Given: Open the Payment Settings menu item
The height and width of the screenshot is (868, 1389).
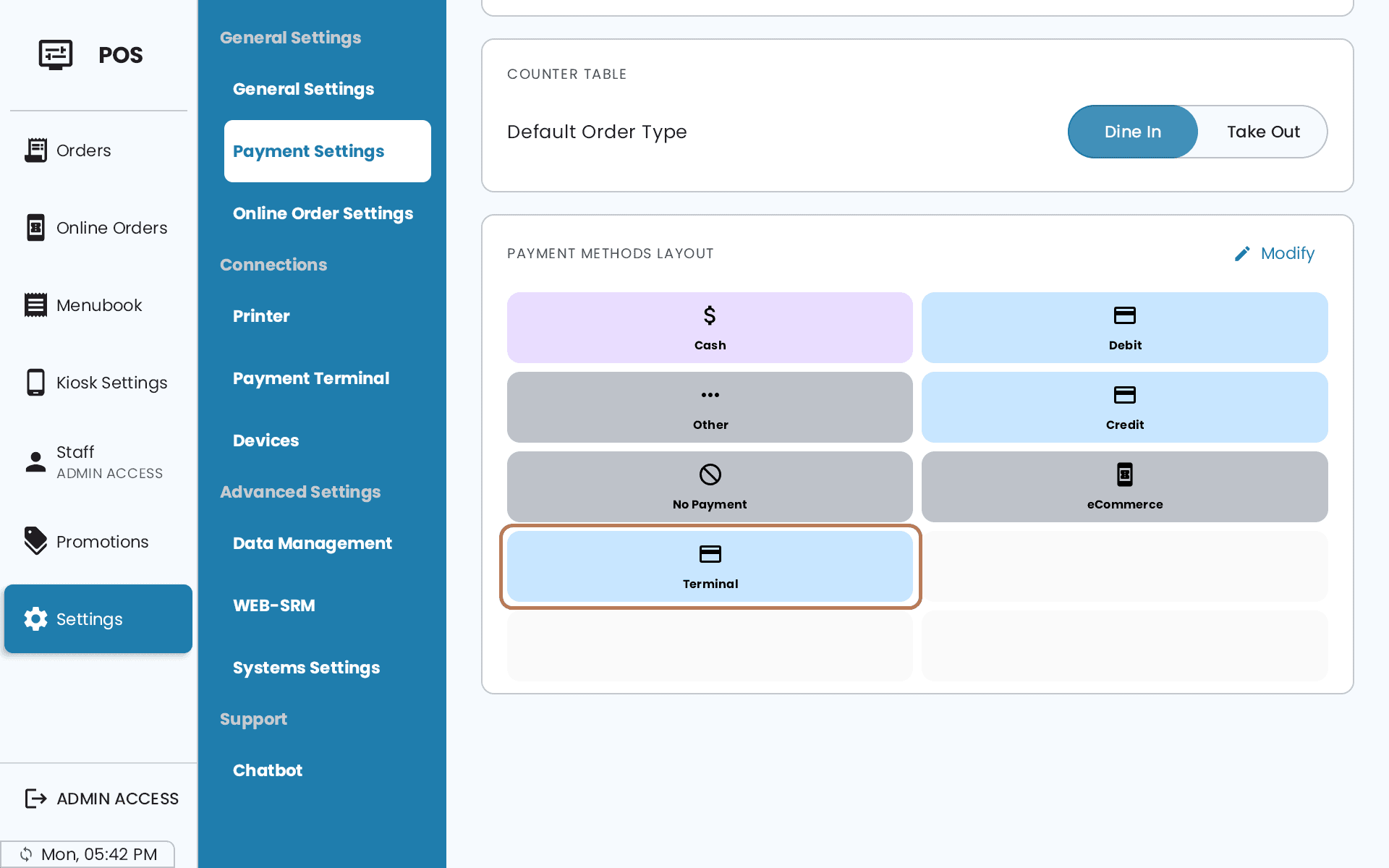Looking at the screenshot, I should tap(328, 151).
